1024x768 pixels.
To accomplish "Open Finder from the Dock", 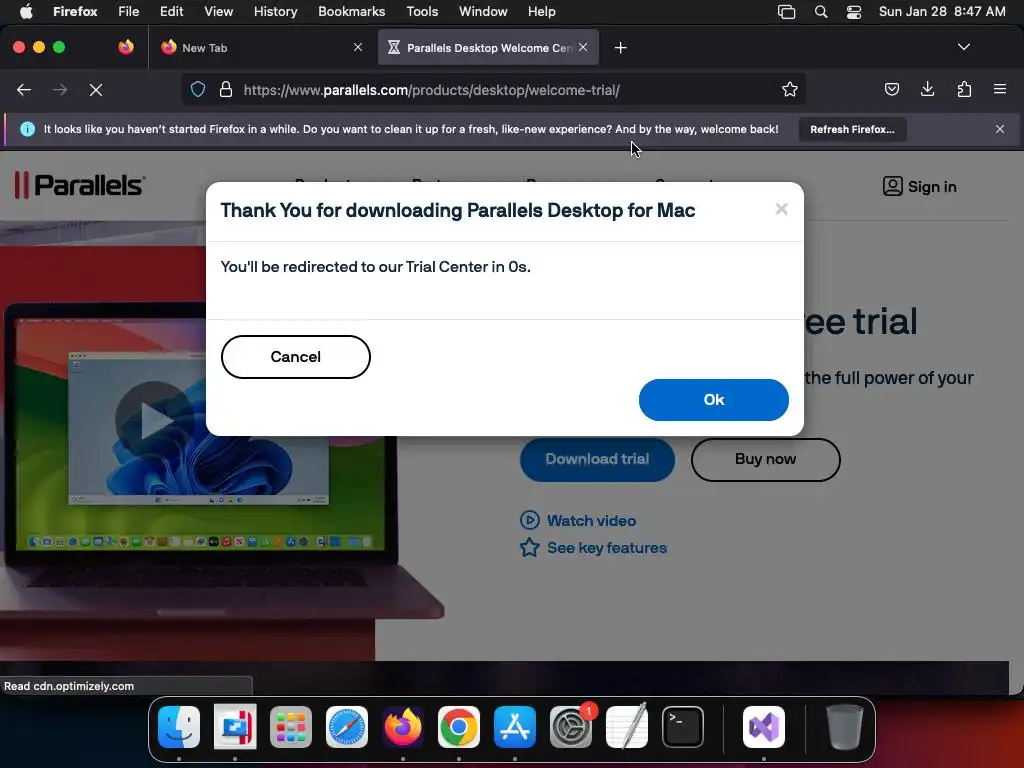I will (179, 727).
